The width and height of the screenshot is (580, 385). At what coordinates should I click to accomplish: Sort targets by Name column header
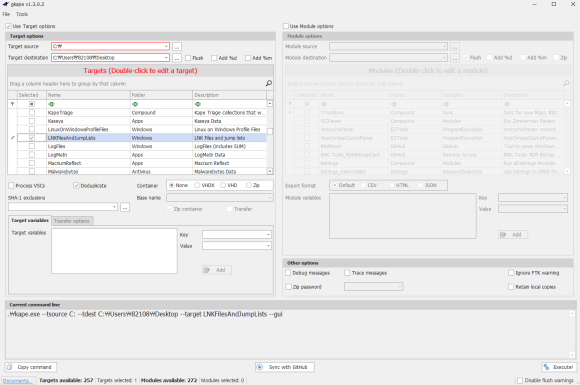[x=88, y=95]
